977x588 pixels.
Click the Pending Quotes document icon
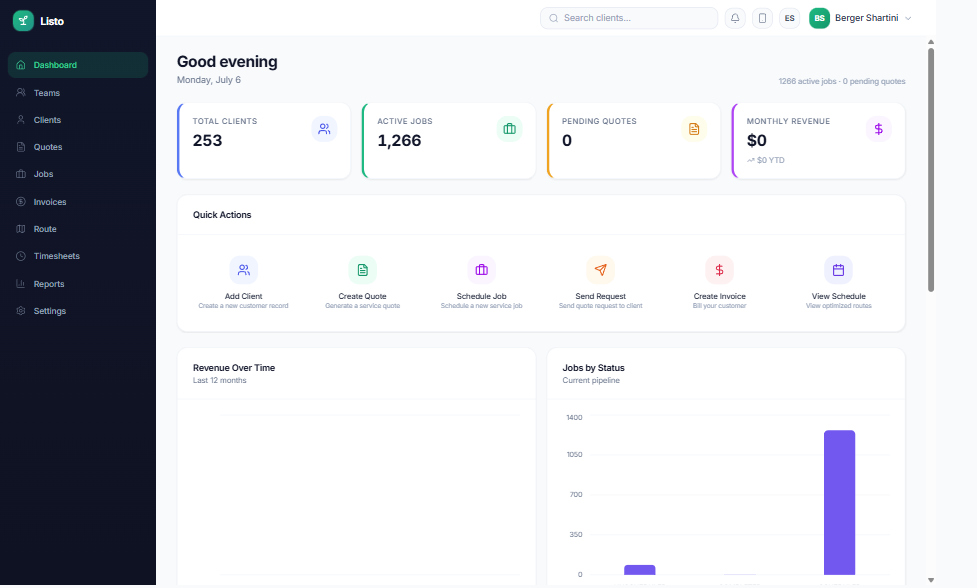coord(693,129)
